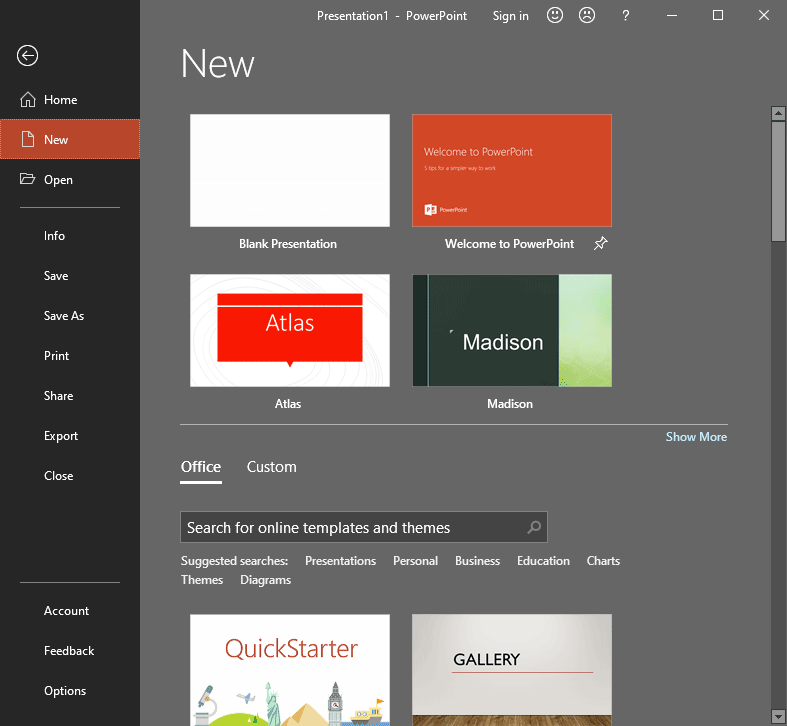
Task: Open Help with the question mark icon
Action: (625, 16)
